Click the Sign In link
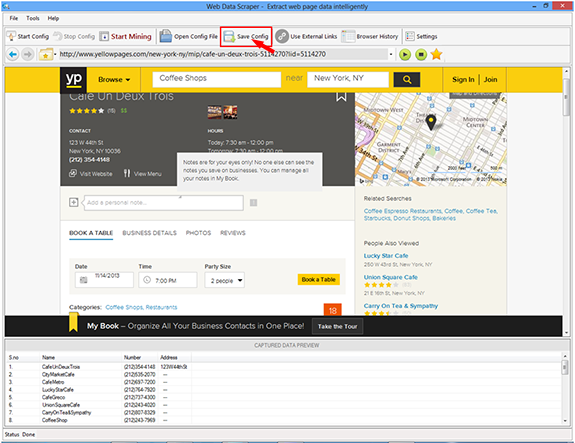This screenshot has width=575, height=443. pos(463,80)
